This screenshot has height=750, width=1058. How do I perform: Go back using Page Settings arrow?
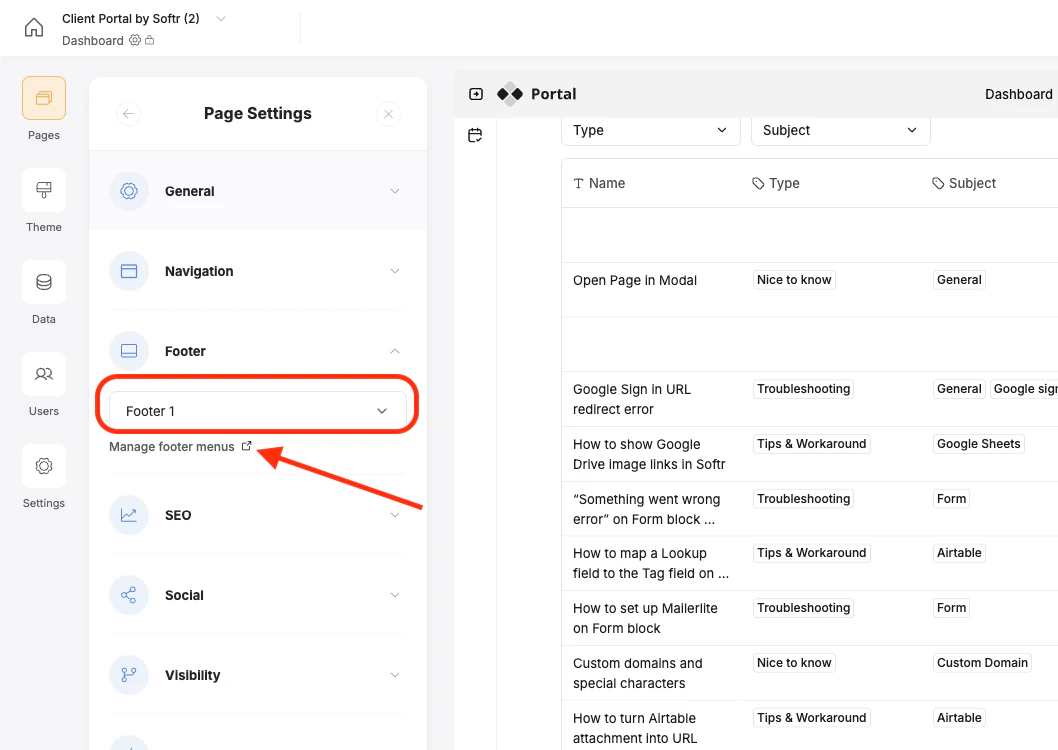[x=128, y=113]
